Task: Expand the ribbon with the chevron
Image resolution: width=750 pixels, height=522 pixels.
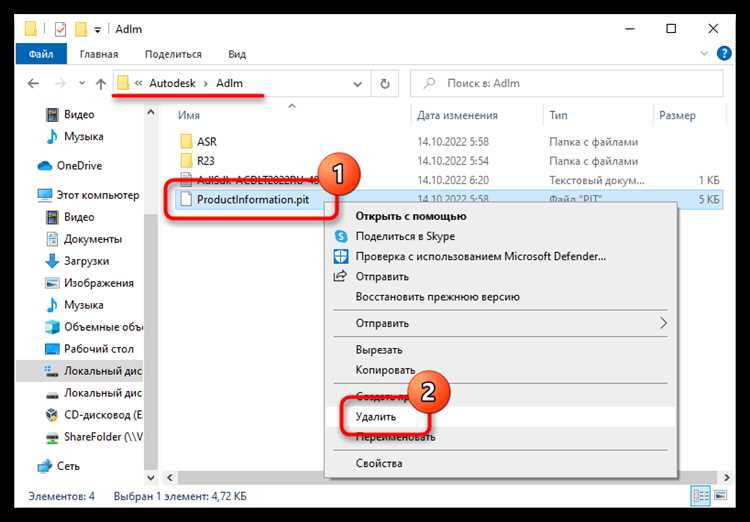Action: [704, 53]
